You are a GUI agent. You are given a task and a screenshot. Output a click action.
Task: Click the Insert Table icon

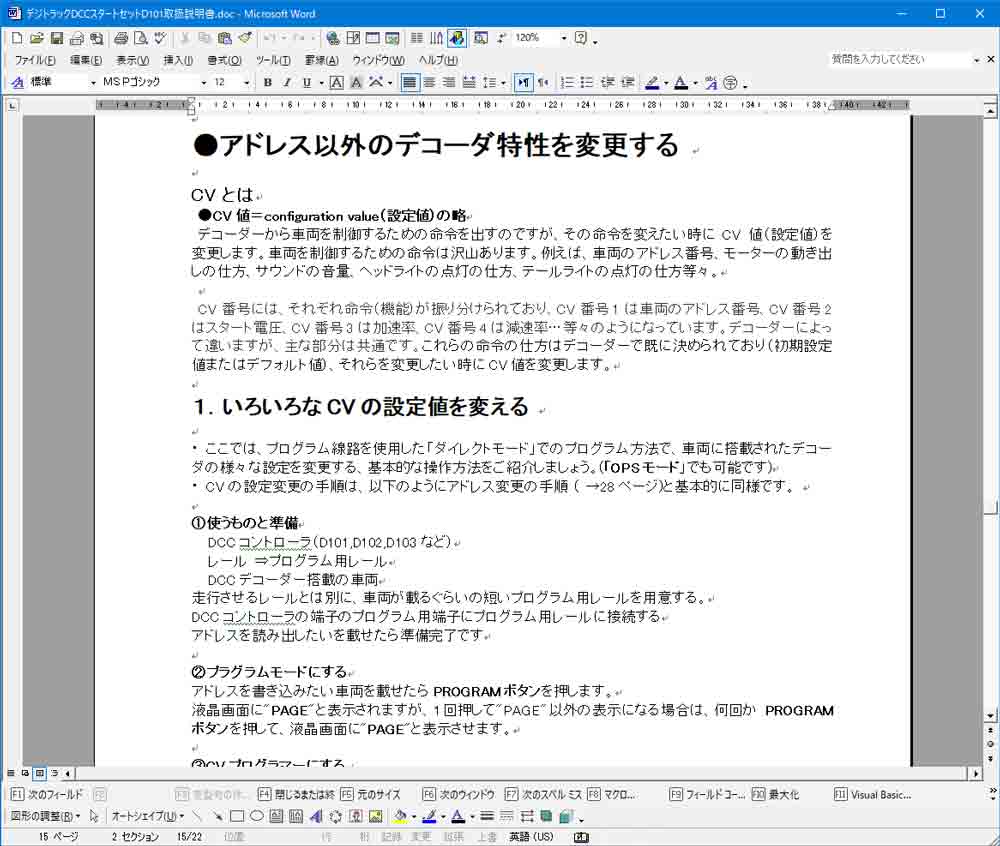pyautogui.click(x=371, y=39)
